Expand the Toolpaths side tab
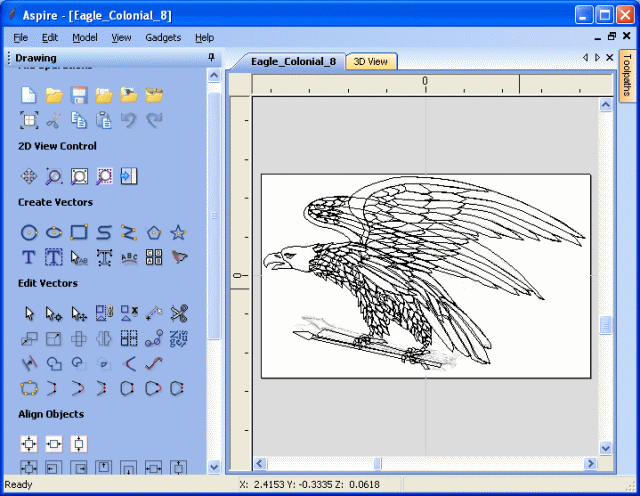The width and height of the screenshot is (640, 496). (627, 76)
